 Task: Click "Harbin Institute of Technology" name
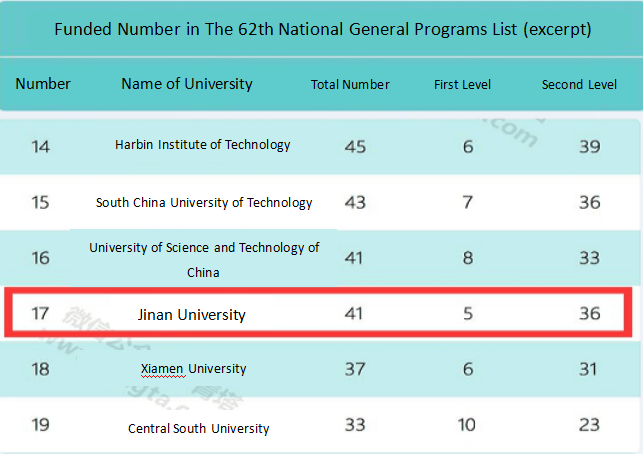click(202, 145)
